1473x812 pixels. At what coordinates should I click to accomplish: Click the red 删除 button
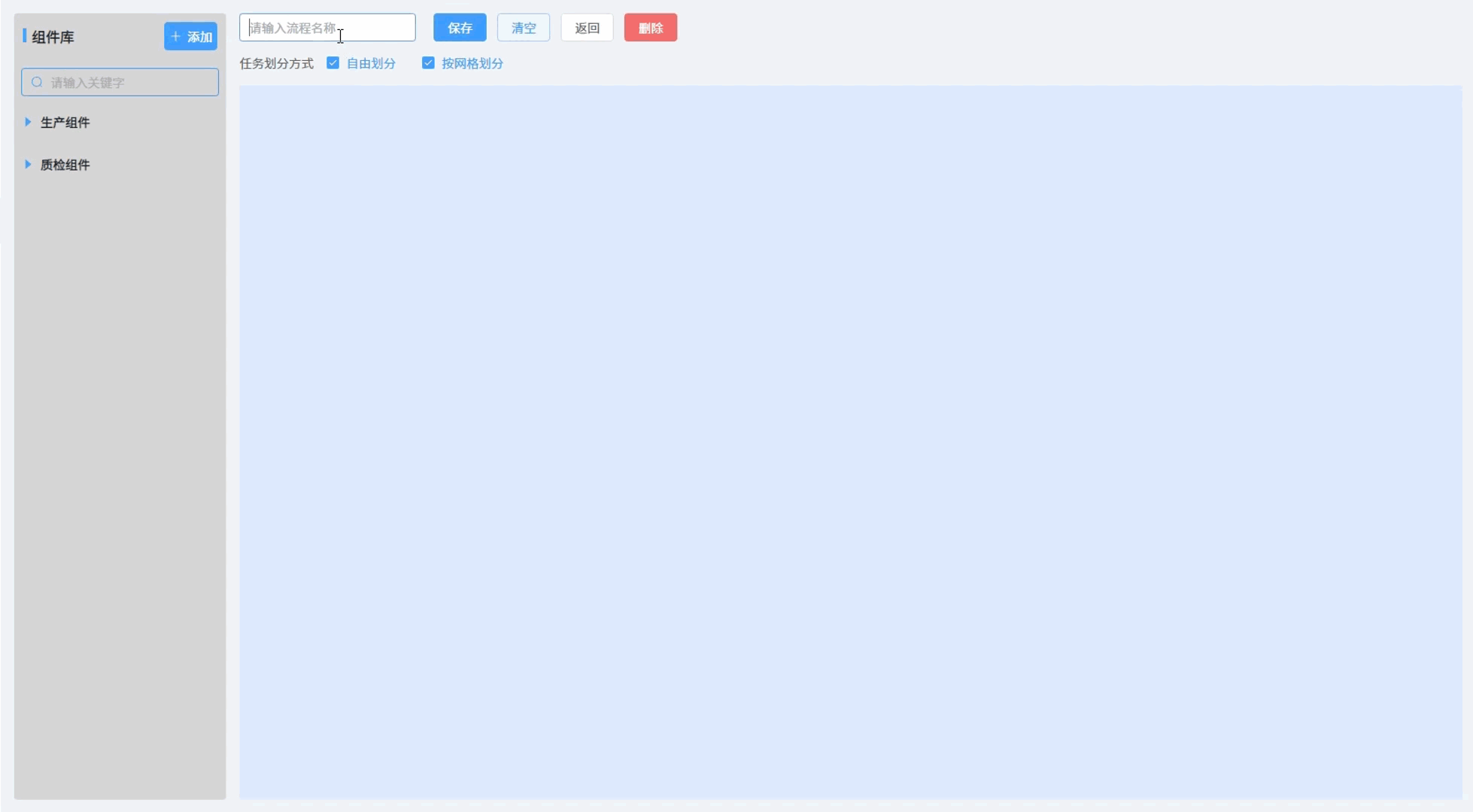pos(650,28)
